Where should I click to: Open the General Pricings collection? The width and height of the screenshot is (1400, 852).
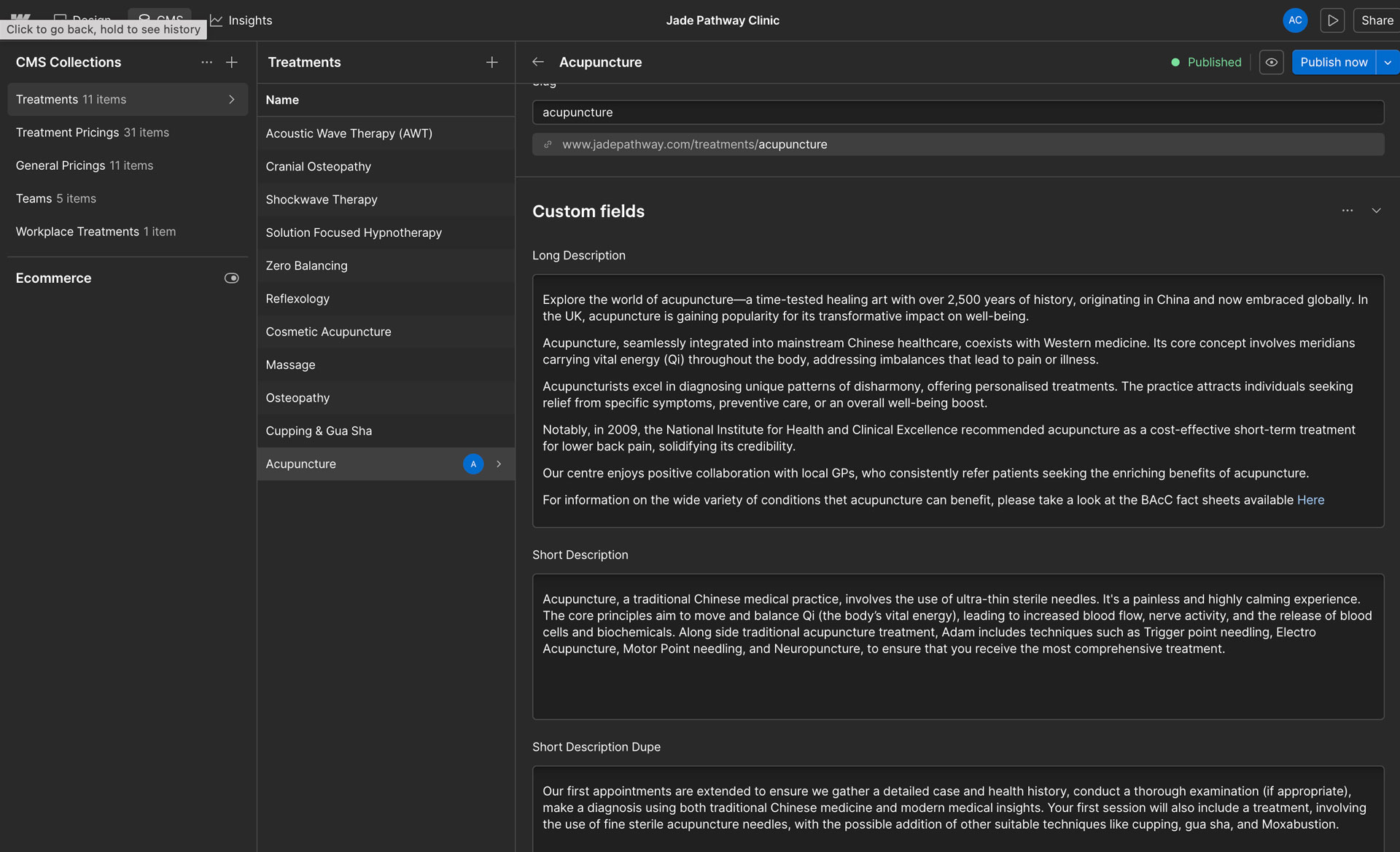tap(128, 165)
